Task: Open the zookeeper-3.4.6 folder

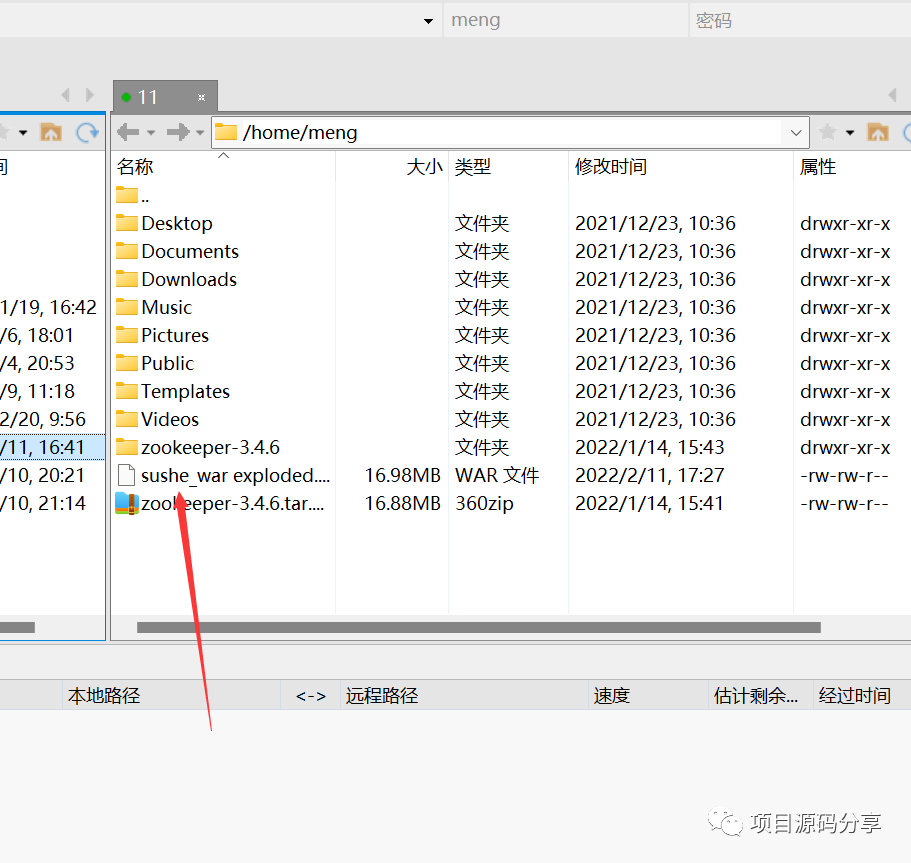Action: pyautogui.click(x=209, y=447)
